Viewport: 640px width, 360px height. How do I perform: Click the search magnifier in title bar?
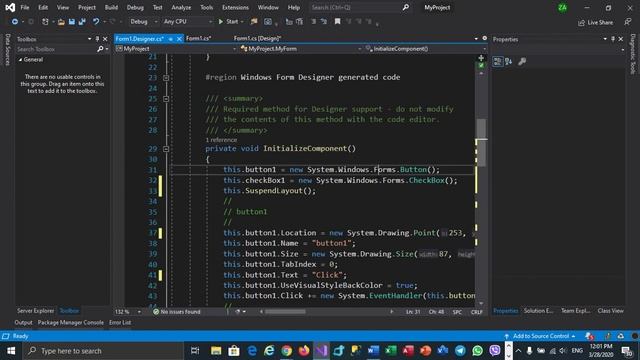[x=405, y=7]
